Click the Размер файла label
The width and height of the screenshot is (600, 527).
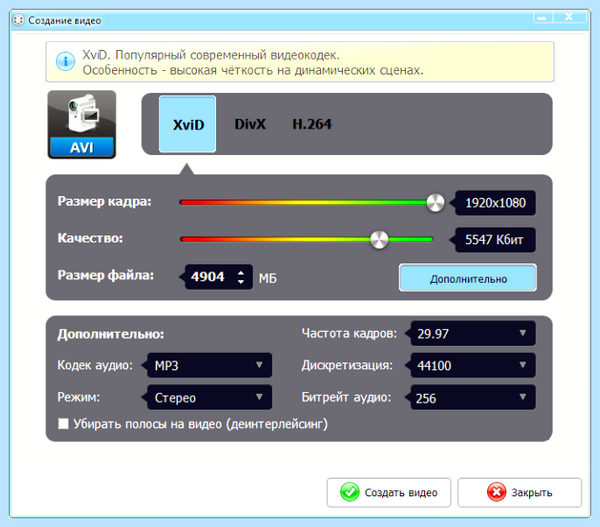pyautogui.click(x=106, y=275)
